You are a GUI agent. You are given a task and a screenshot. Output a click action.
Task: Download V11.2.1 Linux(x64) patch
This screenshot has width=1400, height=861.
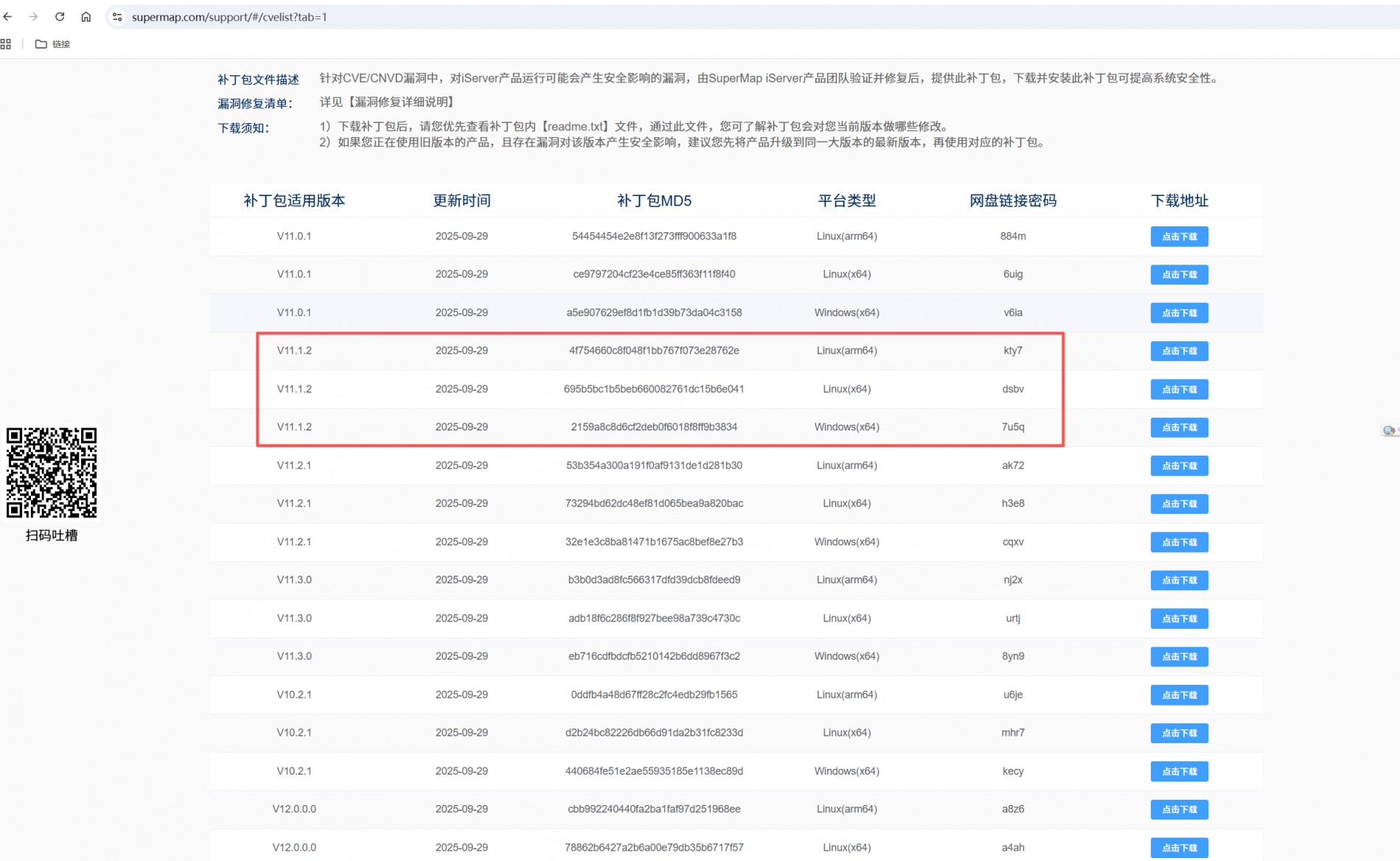pos(1179,504)
